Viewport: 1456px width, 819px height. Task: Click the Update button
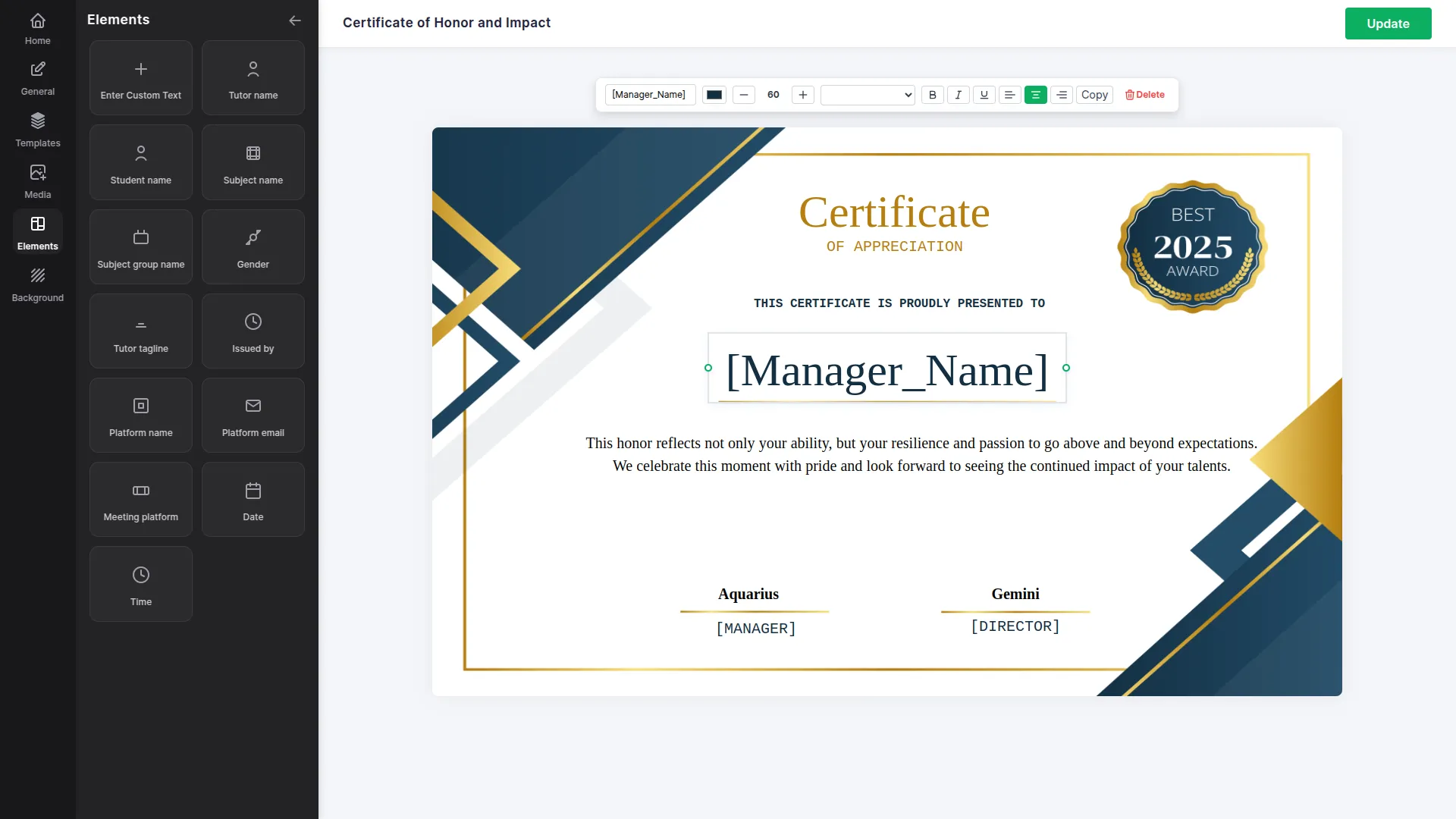tap(1388, 24)
